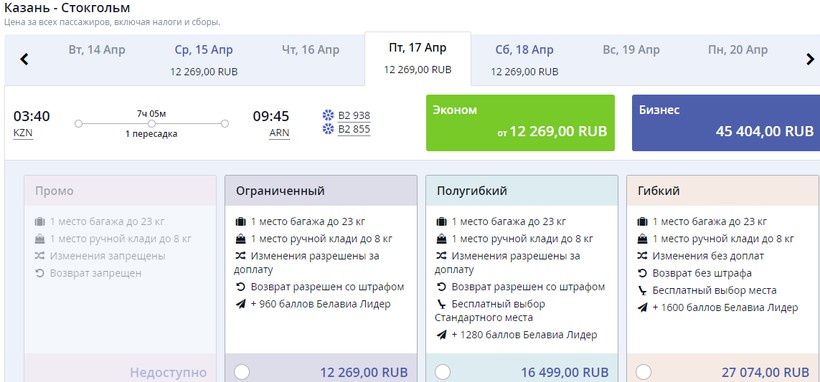Click baggage suitcase icon in Ограниченный fare
The height and width of the screenshot is (382, 820).
coord(240,222)
